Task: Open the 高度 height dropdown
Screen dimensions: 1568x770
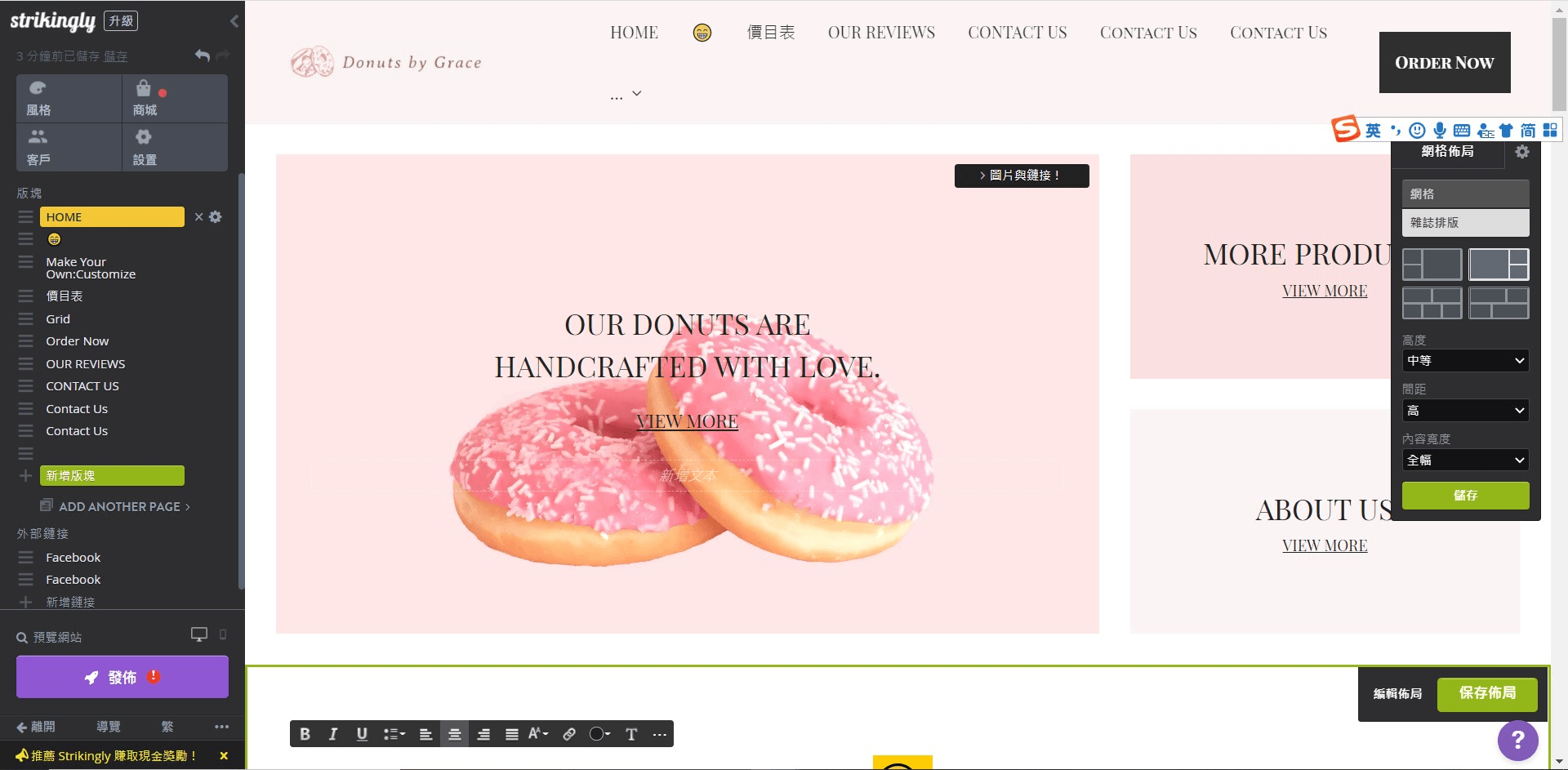Action: tap(1465, 361)
